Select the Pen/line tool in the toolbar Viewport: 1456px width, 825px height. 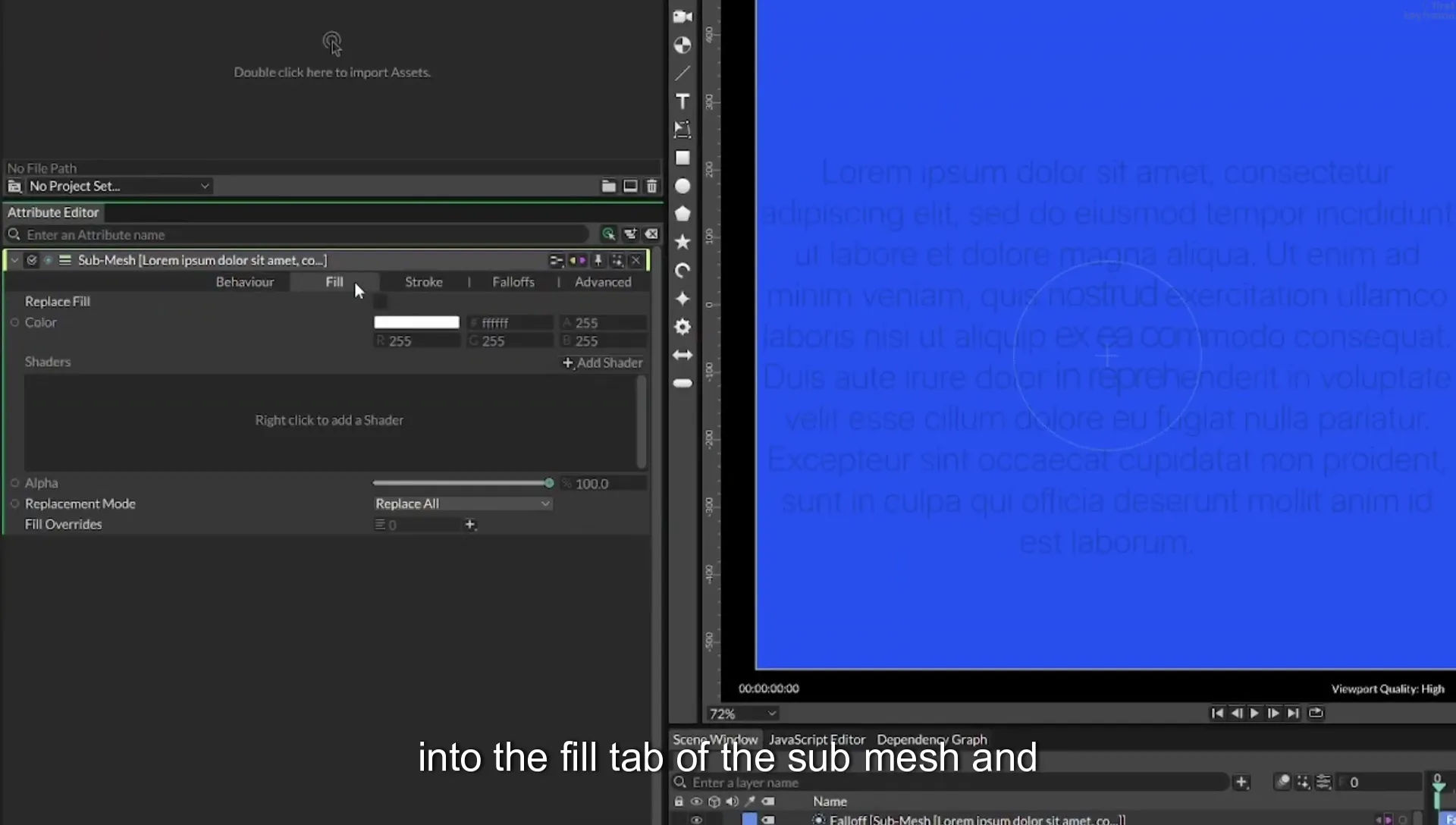682,74
